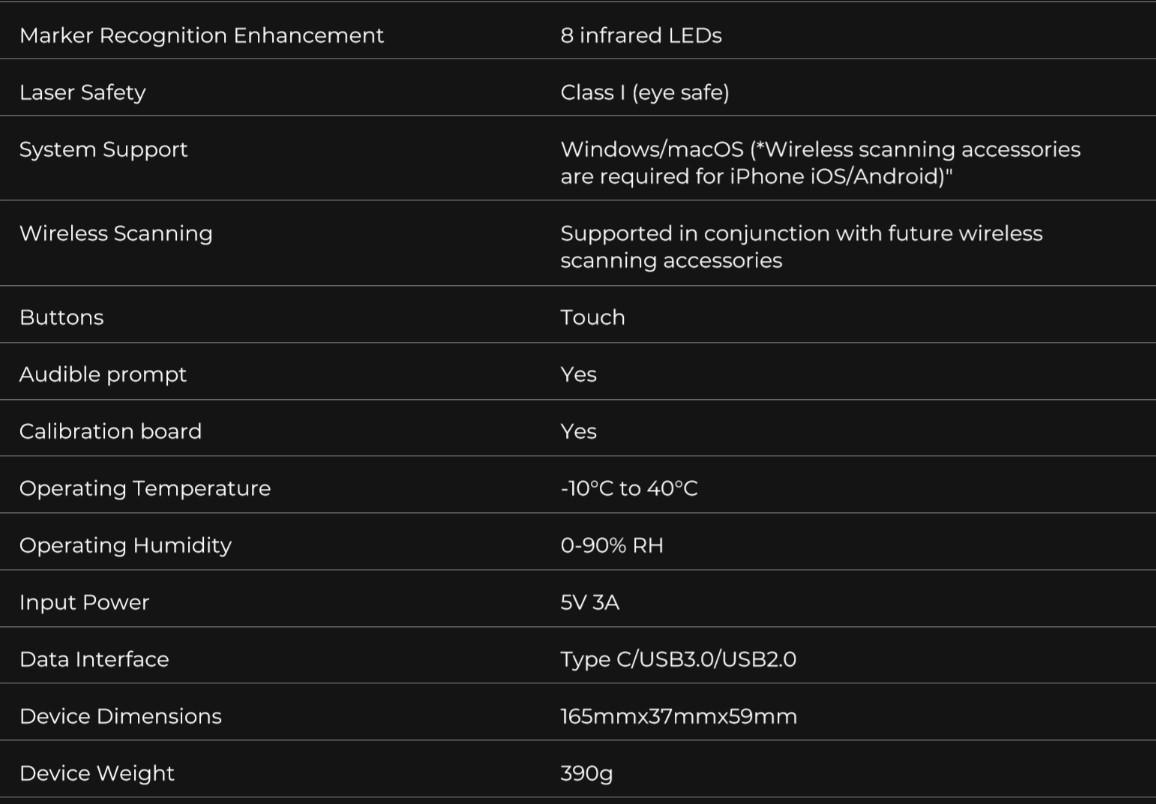Click the Operating Temperature label
1156x804 pixels.
point(145,489)
